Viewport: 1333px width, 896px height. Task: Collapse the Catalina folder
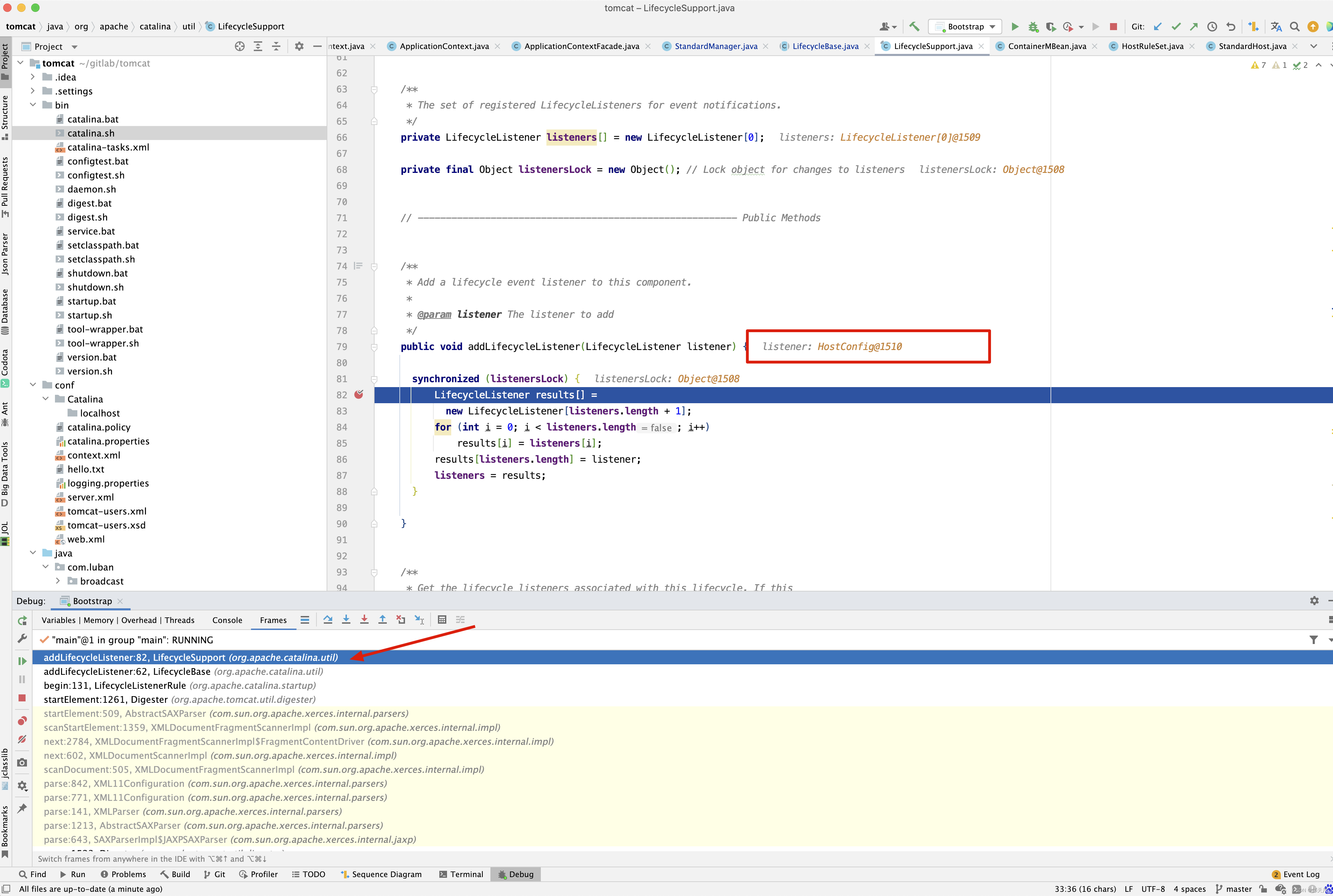45,399
